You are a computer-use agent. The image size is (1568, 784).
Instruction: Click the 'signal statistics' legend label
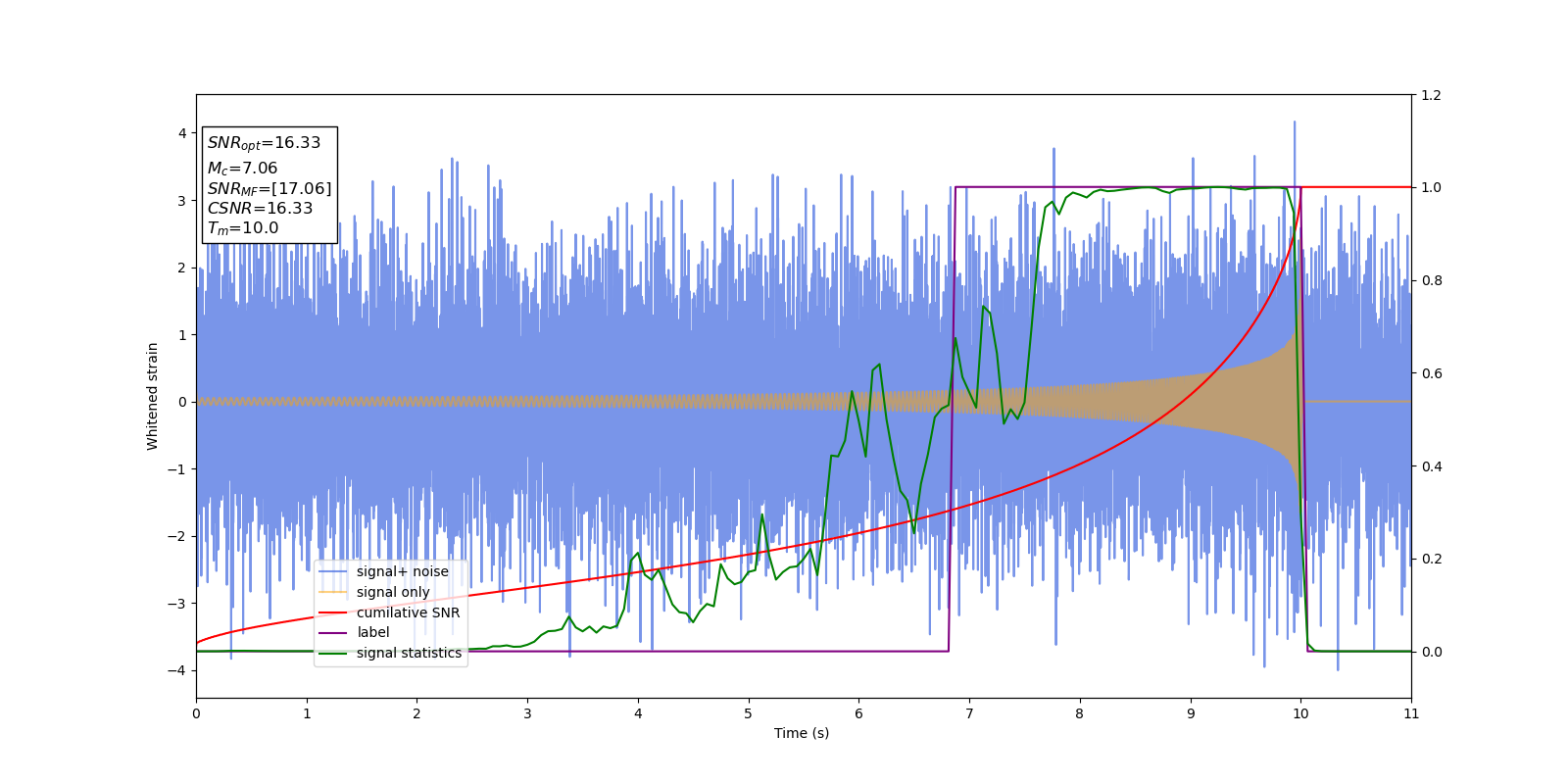(409, 653)
